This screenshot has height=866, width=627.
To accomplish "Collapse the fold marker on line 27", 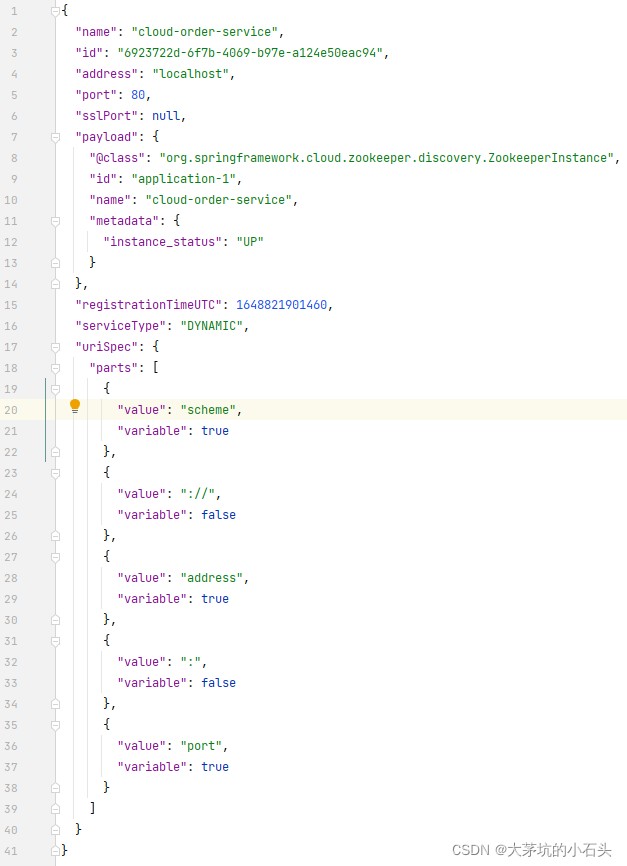I will pos(55,557).
